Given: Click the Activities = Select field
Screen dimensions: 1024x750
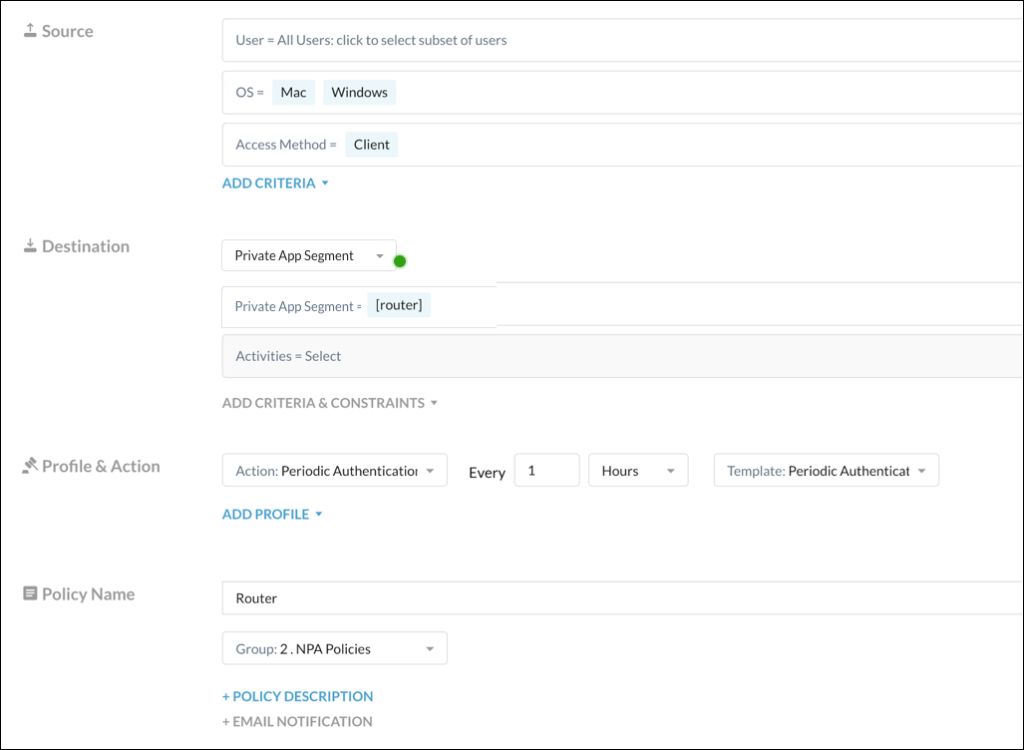Looking at the screenshot, I should point(622,356).
